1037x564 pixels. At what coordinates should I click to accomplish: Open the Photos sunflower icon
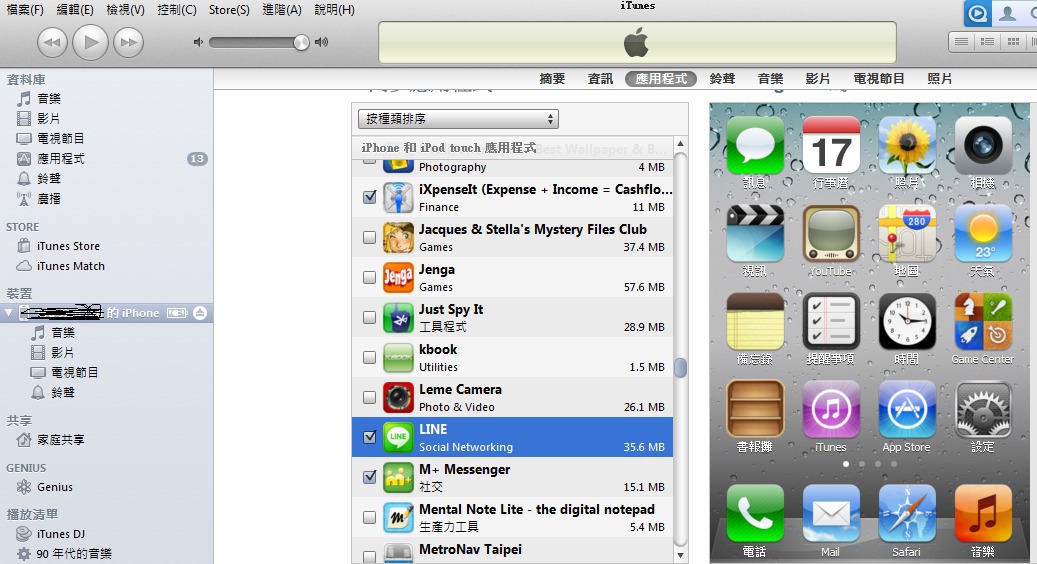907,145
